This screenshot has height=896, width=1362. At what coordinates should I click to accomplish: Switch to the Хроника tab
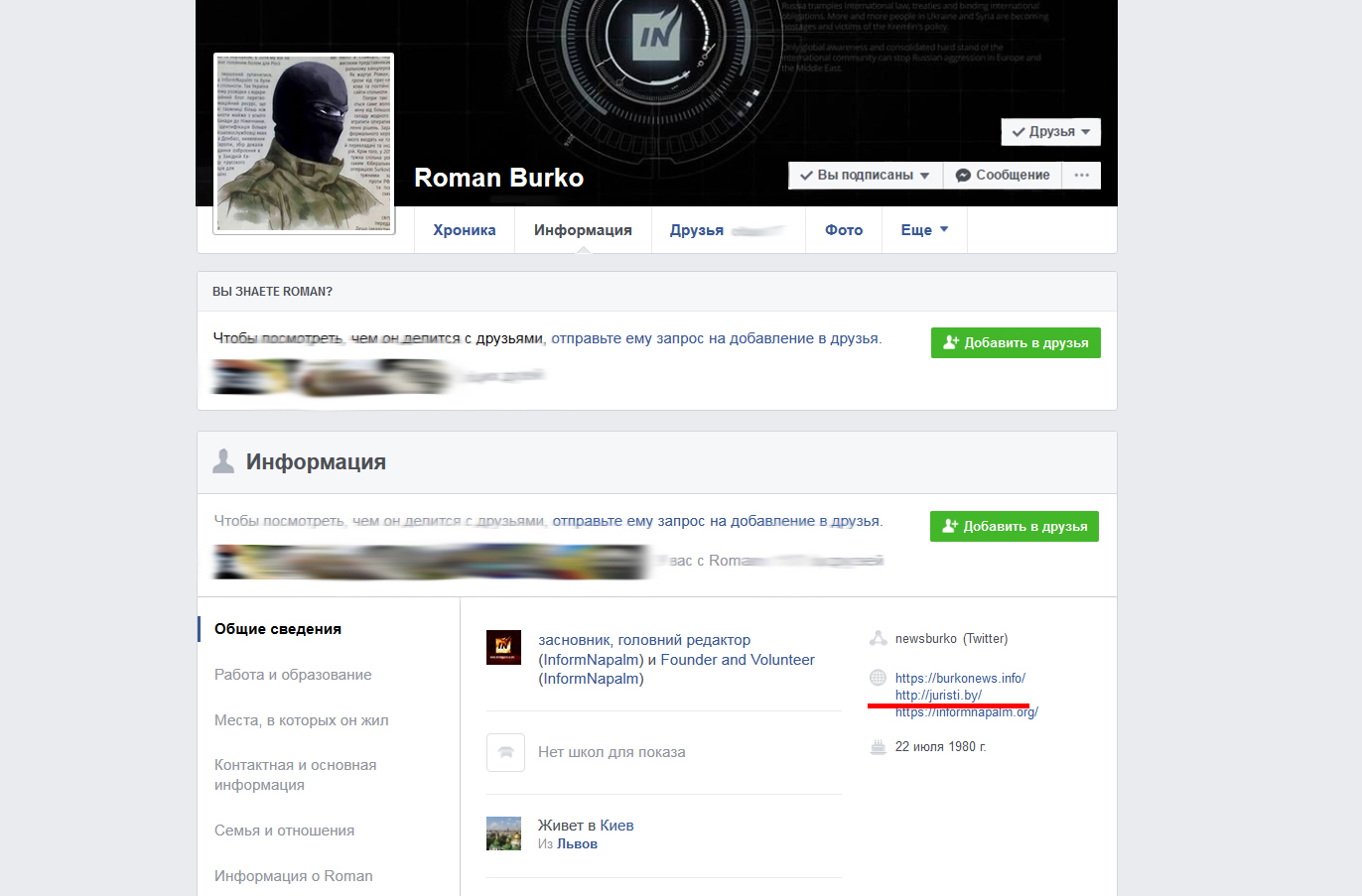click(464, 230)
